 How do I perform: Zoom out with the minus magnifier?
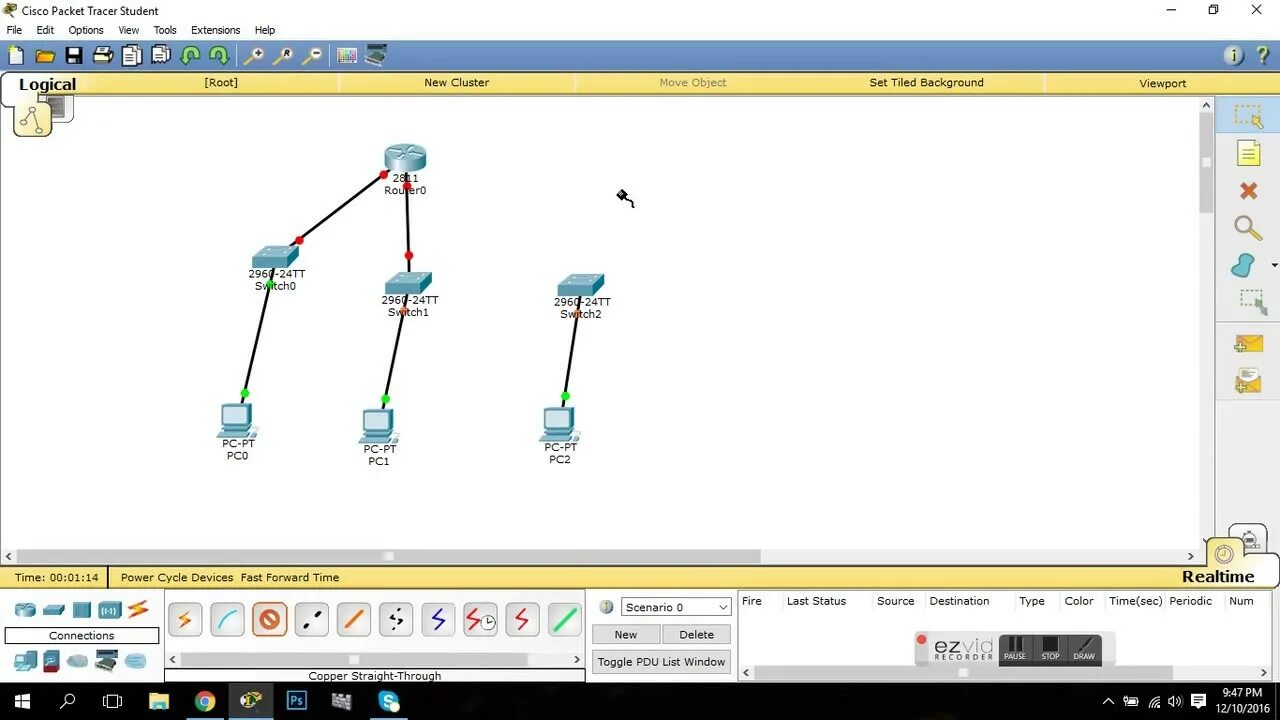[313, 56]
